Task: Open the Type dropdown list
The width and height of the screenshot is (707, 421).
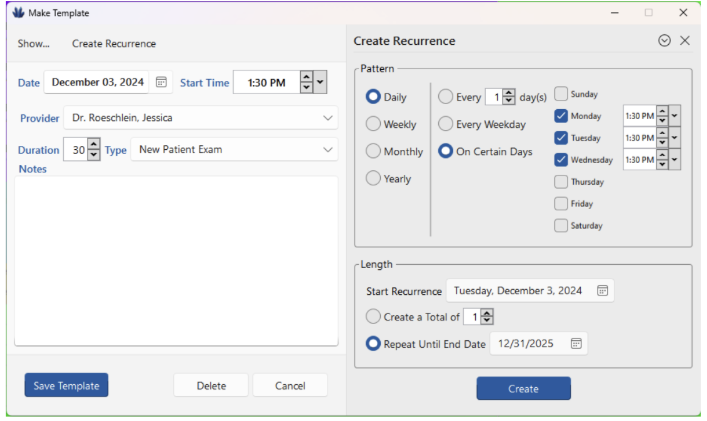Action: (x=329, y=150)
